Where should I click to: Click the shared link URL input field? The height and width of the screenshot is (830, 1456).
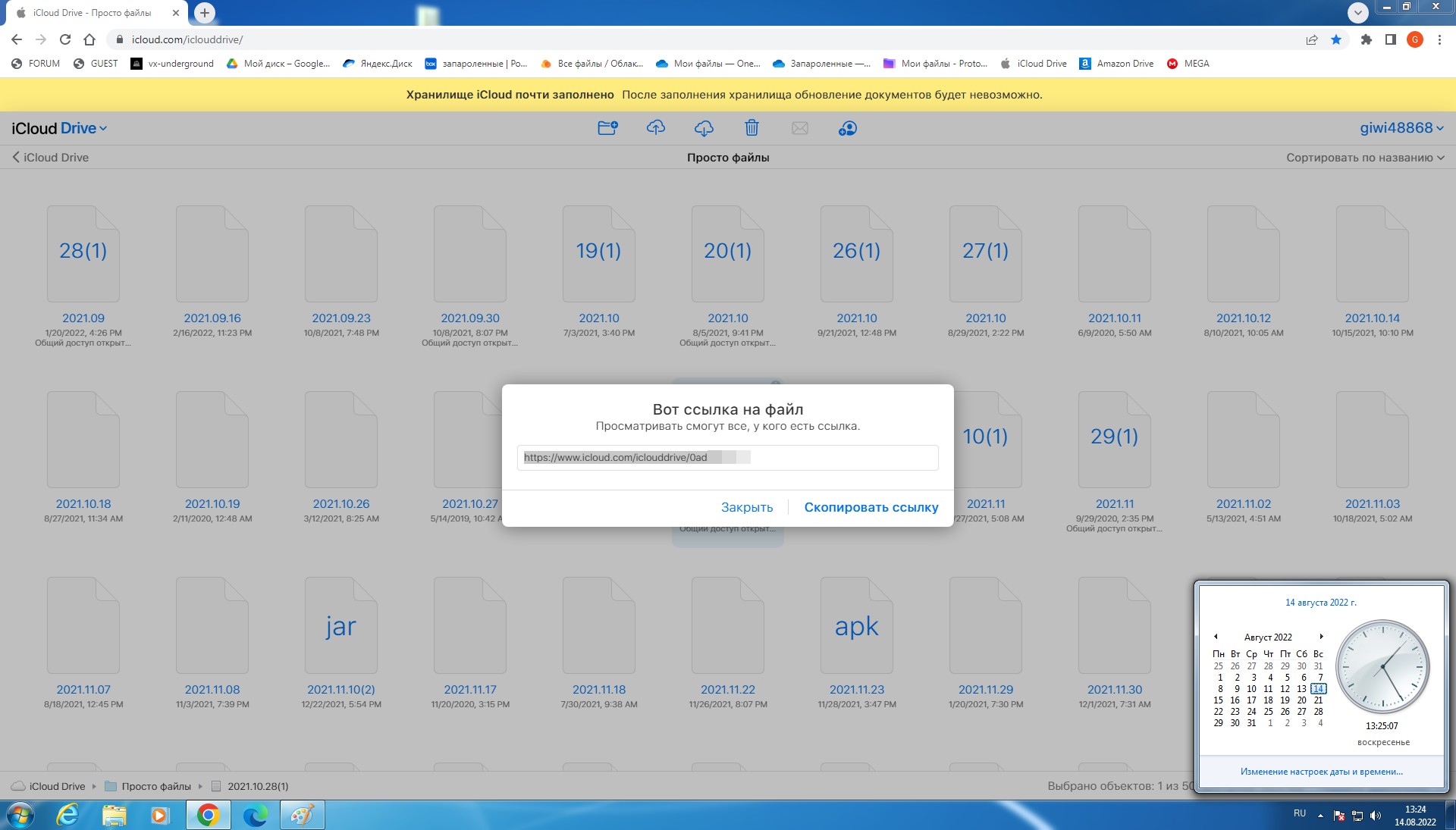pos(727,457)
